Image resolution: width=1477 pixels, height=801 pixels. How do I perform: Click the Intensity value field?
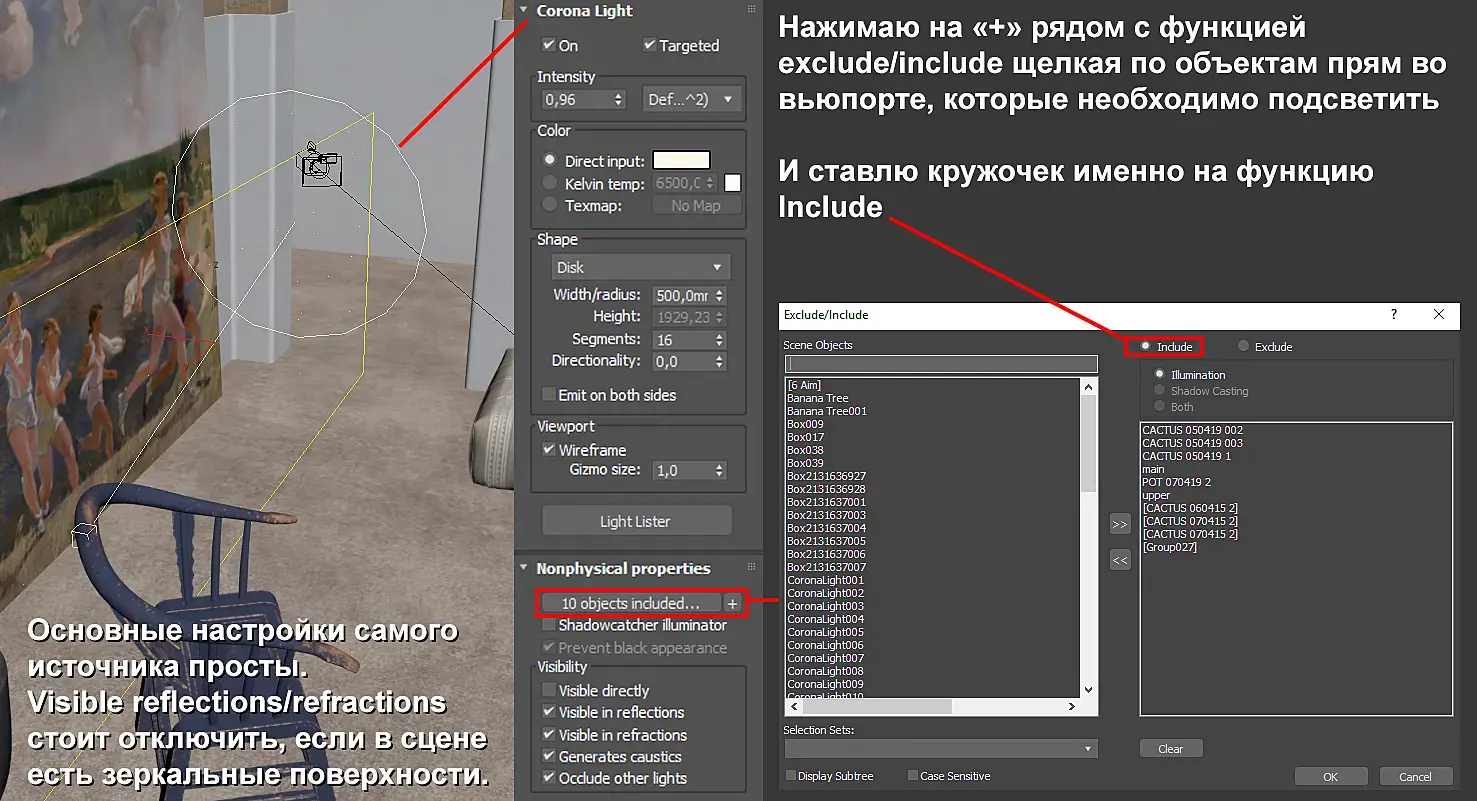click(577, 100)
